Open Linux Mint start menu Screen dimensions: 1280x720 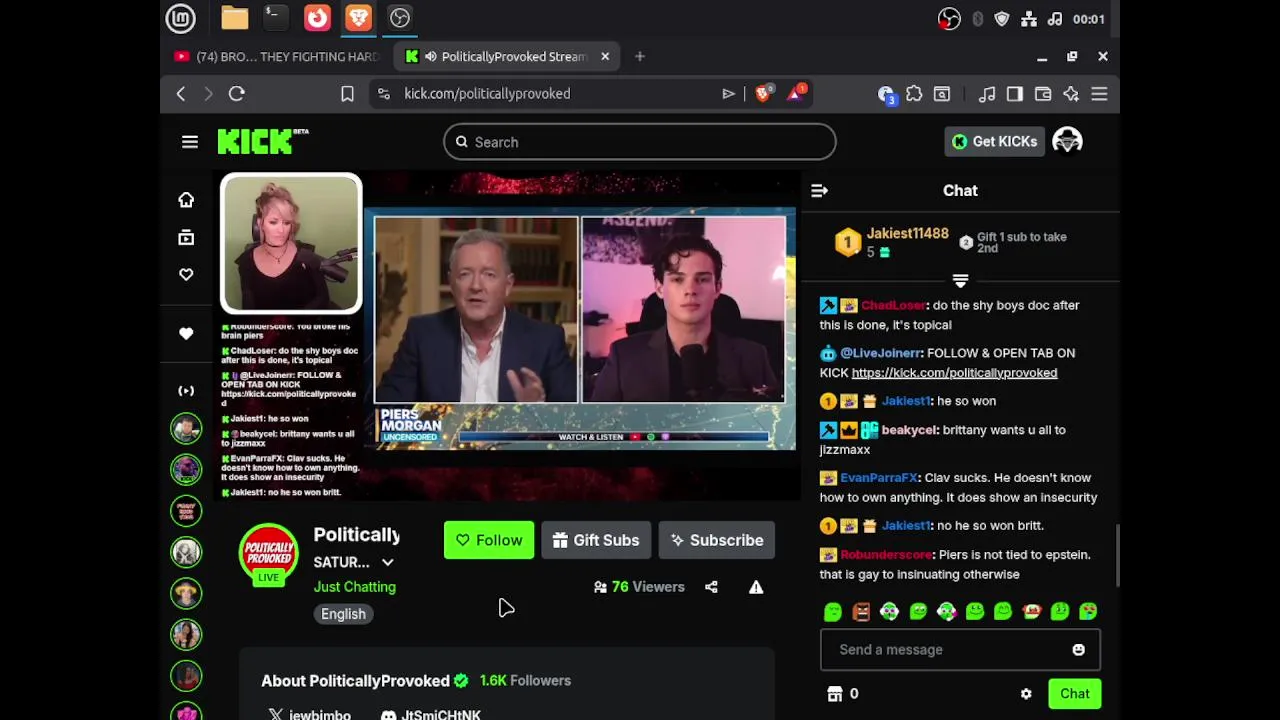(181, 17)
